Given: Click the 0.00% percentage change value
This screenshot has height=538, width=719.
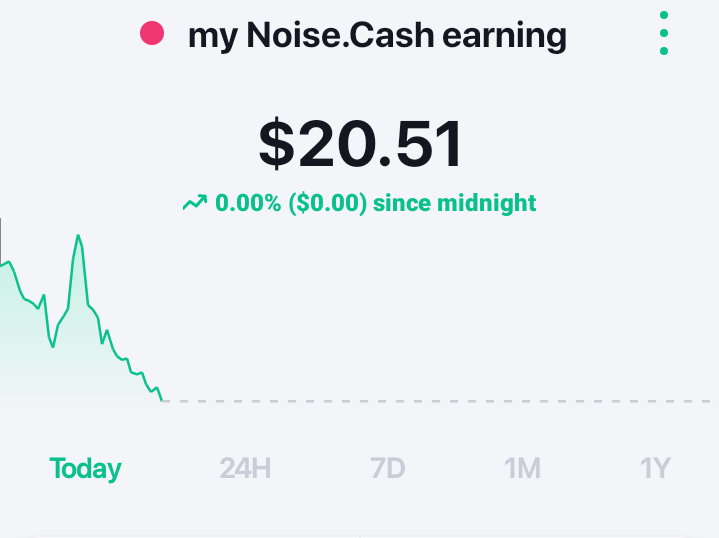Looking at the screenshot, I should pos(248,203).
